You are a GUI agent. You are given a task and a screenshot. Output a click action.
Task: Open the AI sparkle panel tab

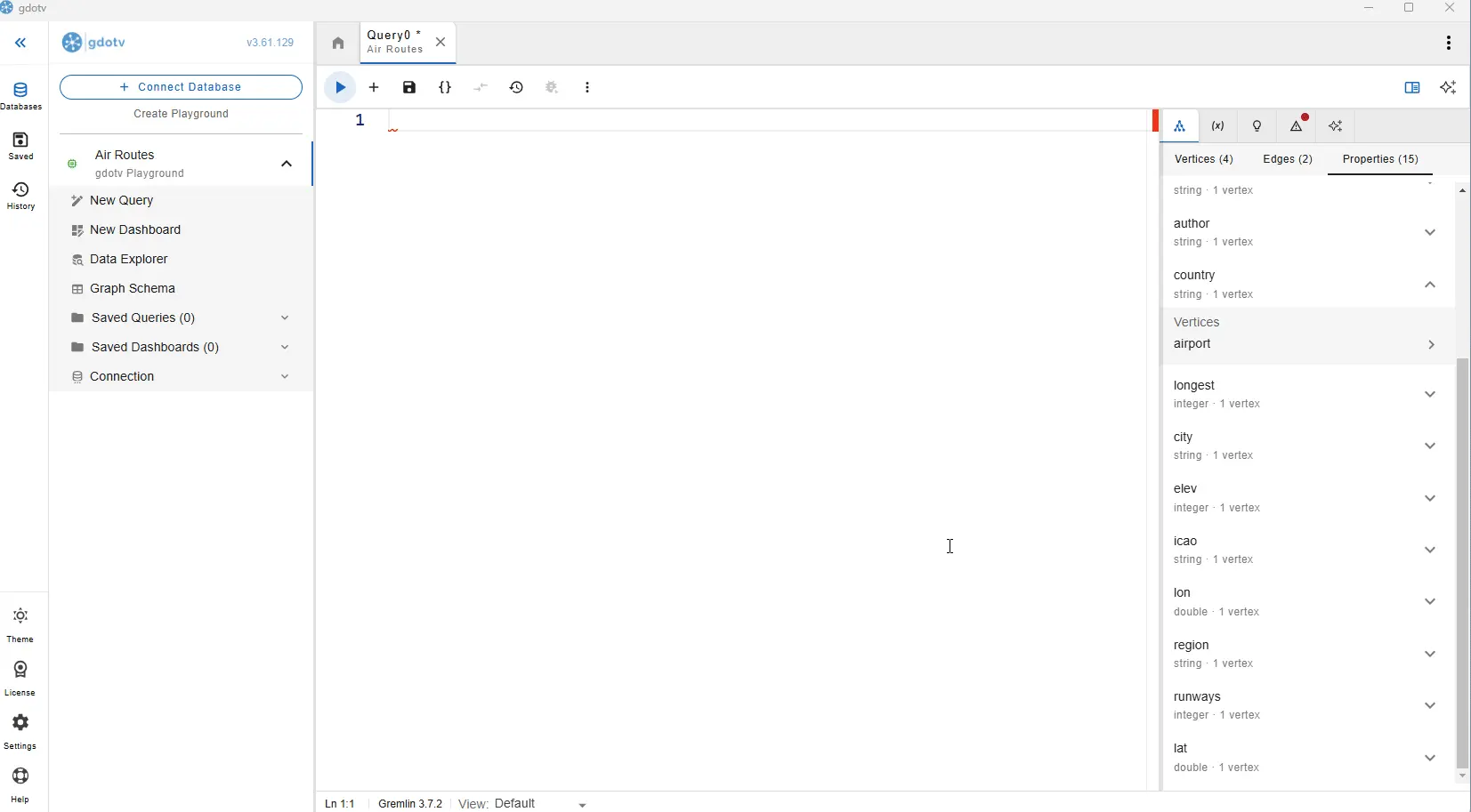pos(1336,126)
